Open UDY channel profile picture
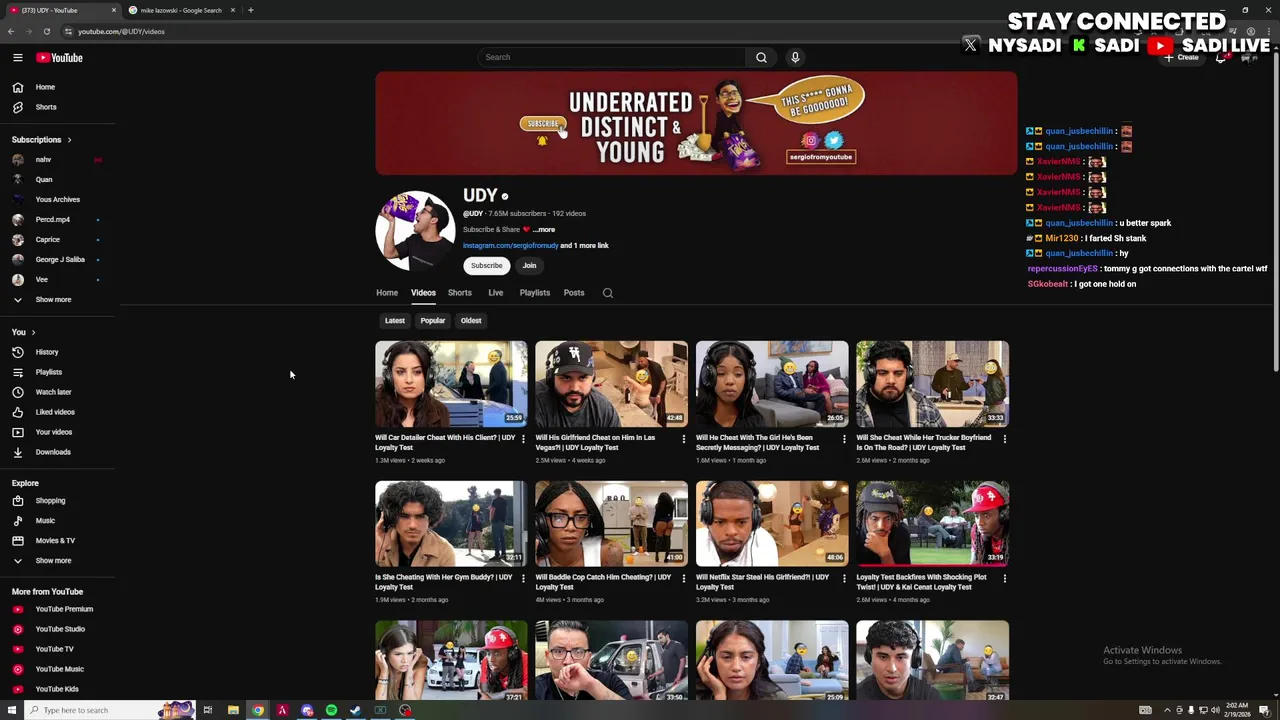This screenshot has height=720, width=1280. tap(415, 231)
